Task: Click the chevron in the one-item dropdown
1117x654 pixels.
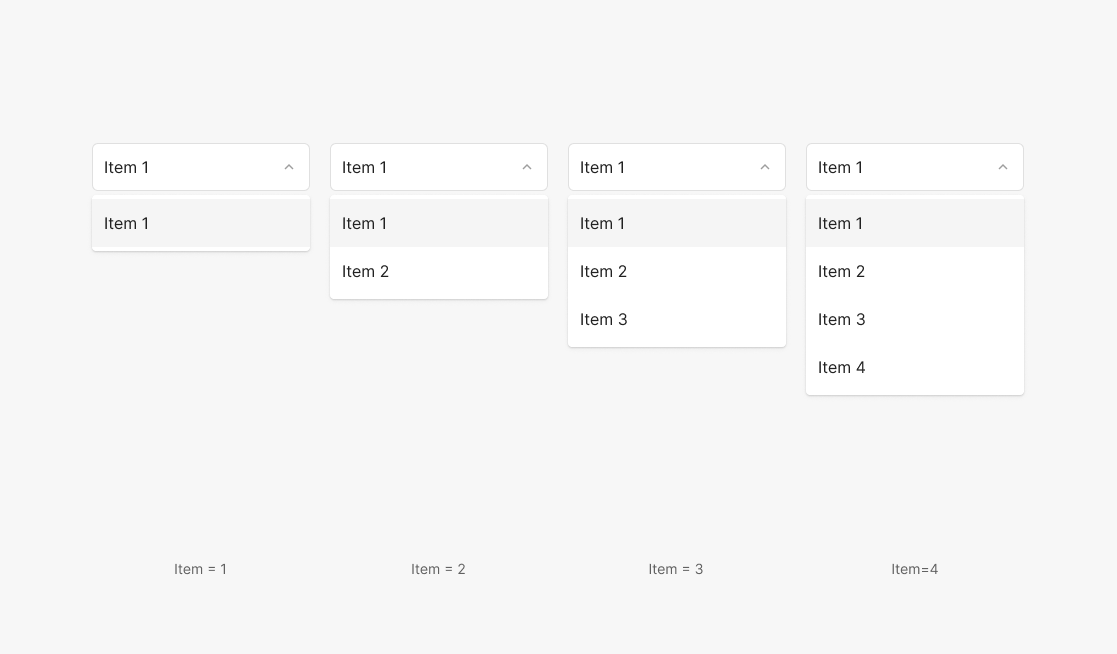Action: (x=289, y=167)
